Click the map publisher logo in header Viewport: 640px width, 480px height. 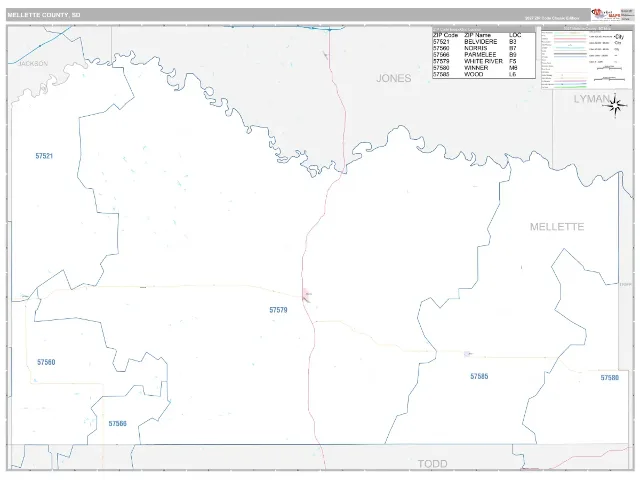pyautogui.click(x=606, y=14)
